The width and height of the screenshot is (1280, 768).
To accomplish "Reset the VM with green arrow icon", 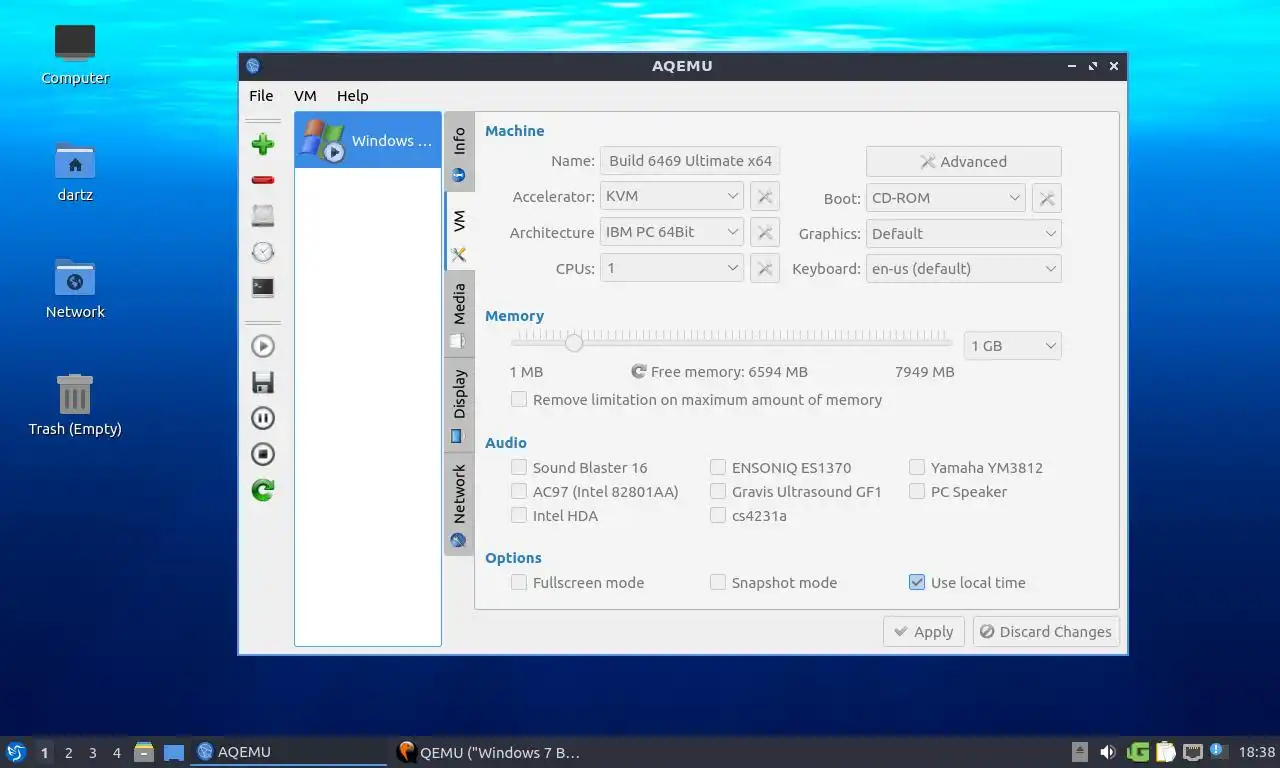I will point(263,490).
